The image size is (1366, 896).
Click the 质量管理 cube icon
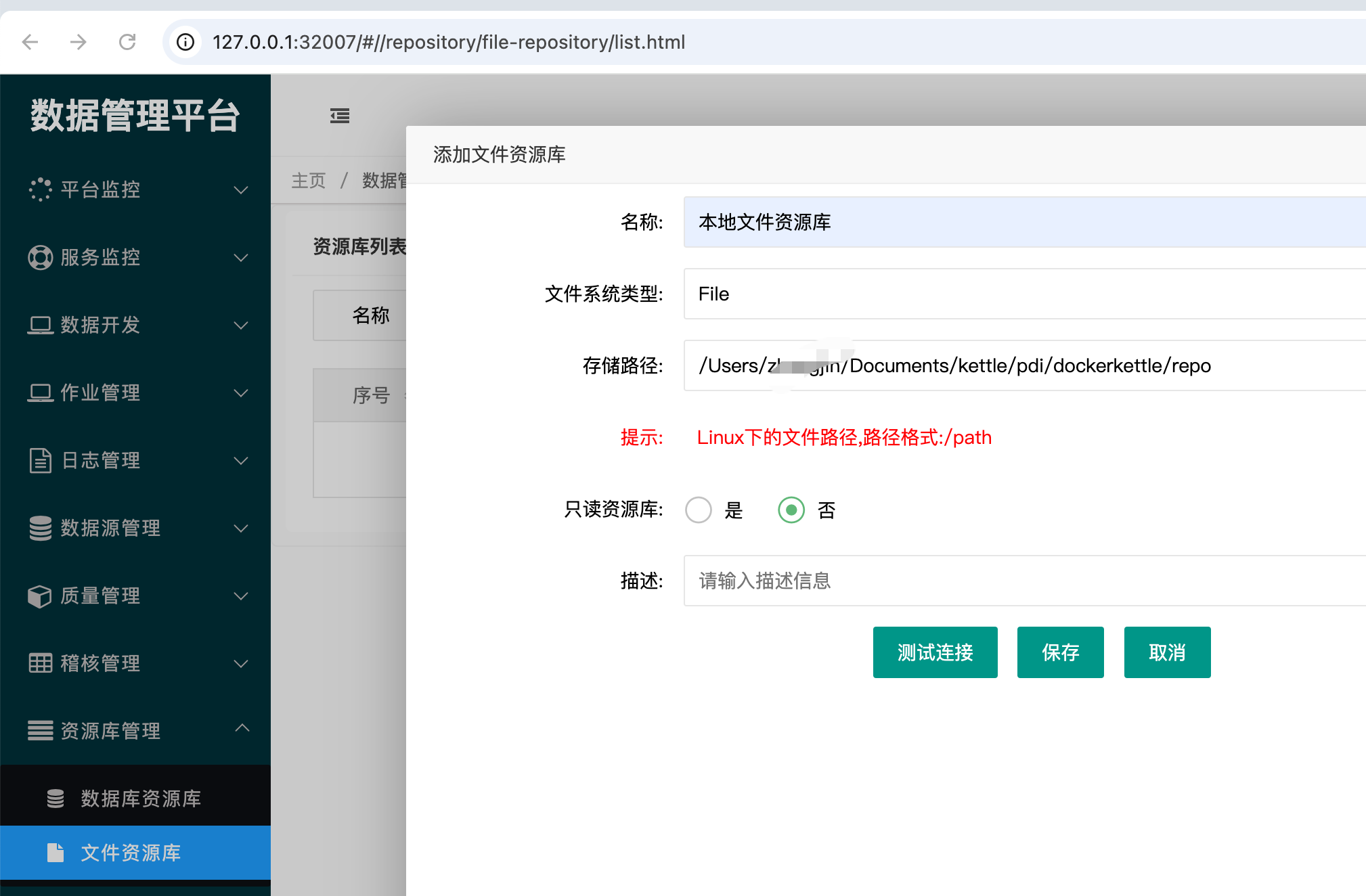40,596
